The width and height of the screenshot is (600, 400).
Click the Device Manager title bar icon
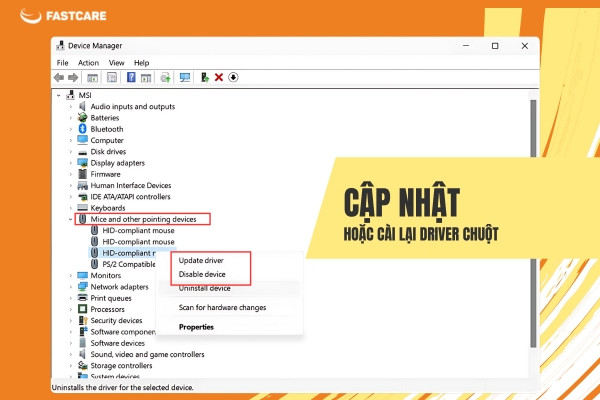pyautogui.click(x=60, y=46)
